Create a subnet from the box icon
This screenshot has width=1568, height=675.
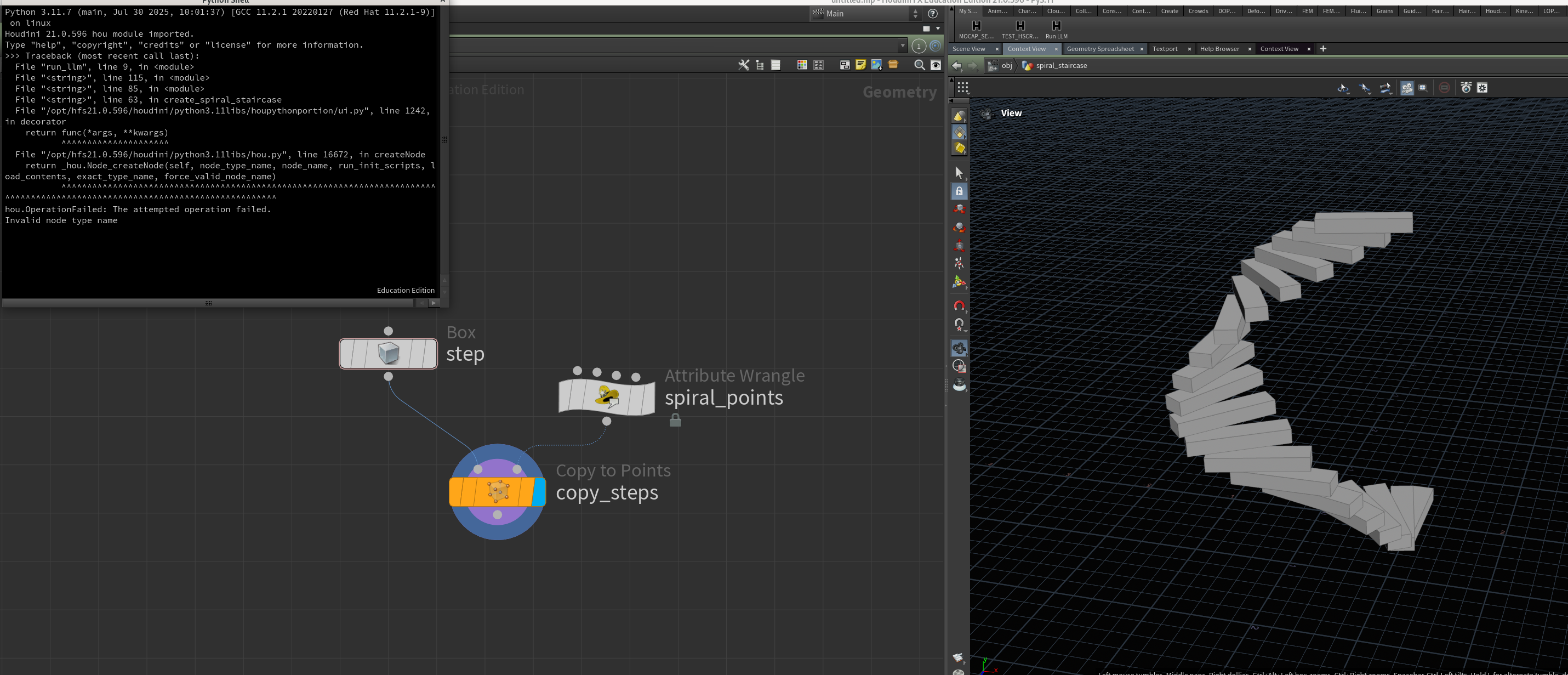[893, 65]
